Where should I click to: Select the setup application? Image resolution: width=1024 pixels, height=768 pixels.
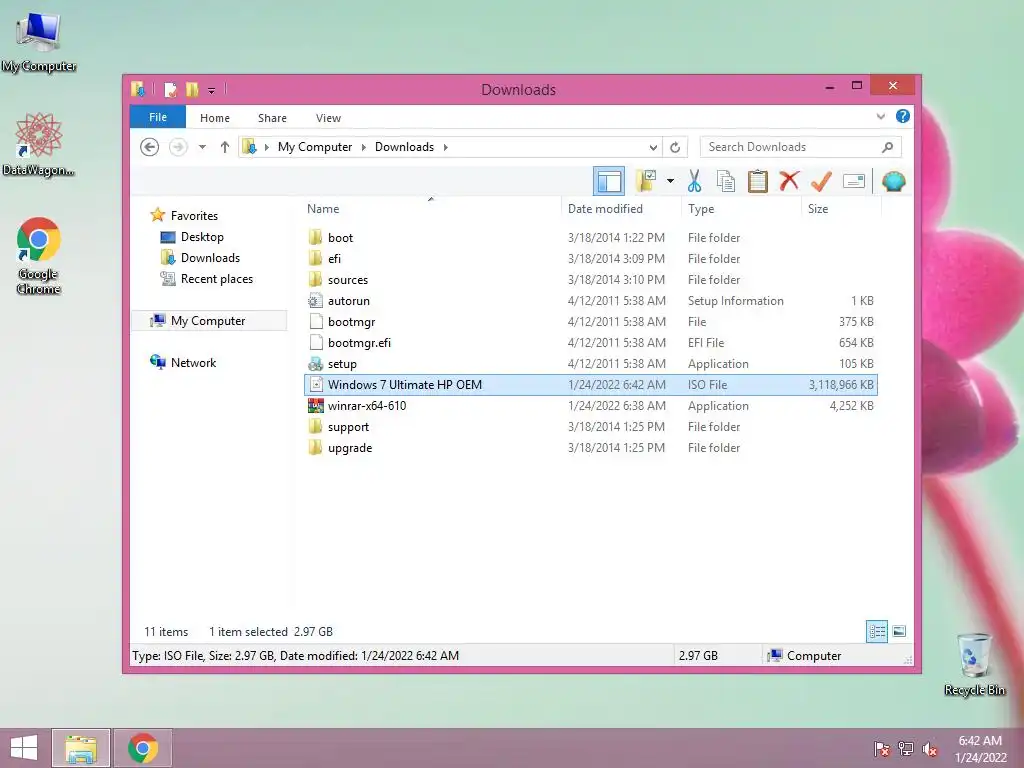click(x=591, y=364)
